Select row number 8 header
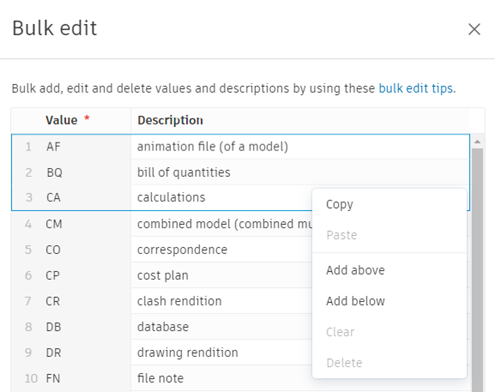Viewport: 495px width, 392px height. tap(28, 327)
